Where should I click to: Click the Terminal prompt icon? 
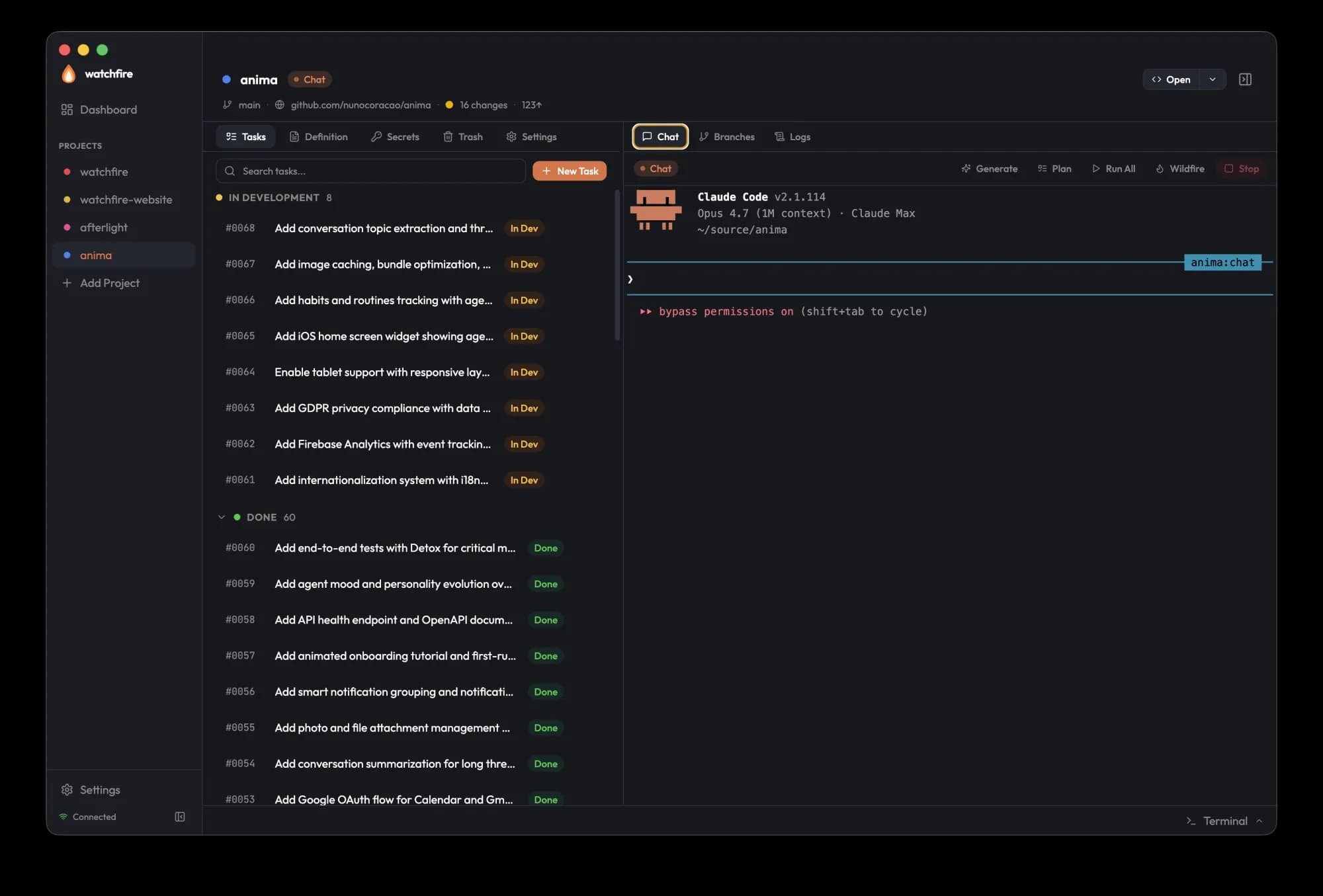pyautogui.click(x=1191, y=821)
